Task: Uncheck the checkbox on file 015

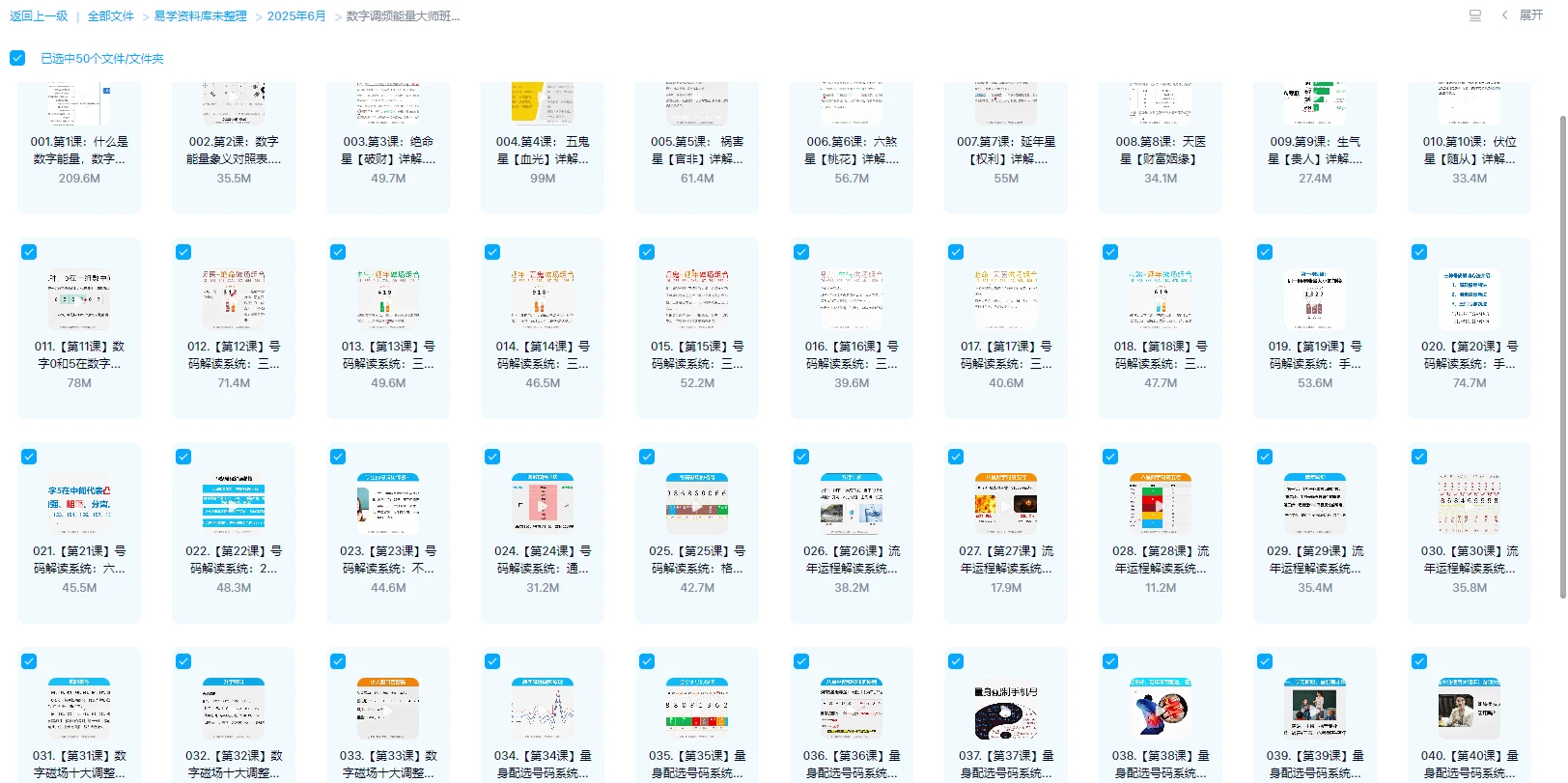Action: (647, 252)
